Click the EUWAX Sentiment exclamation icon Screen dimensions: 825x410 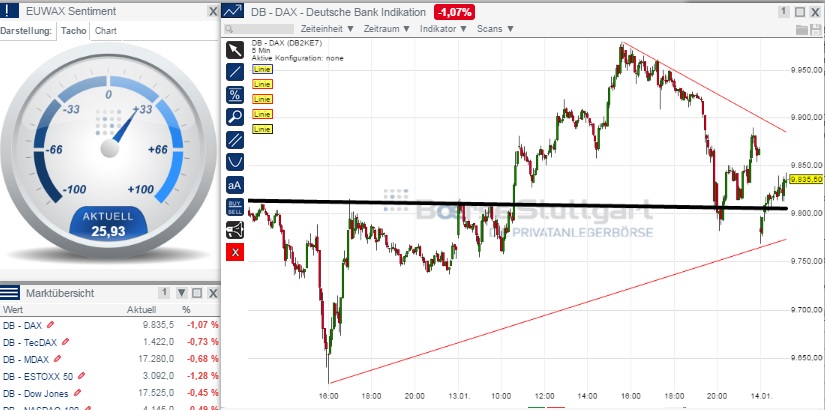coord(9,11)
